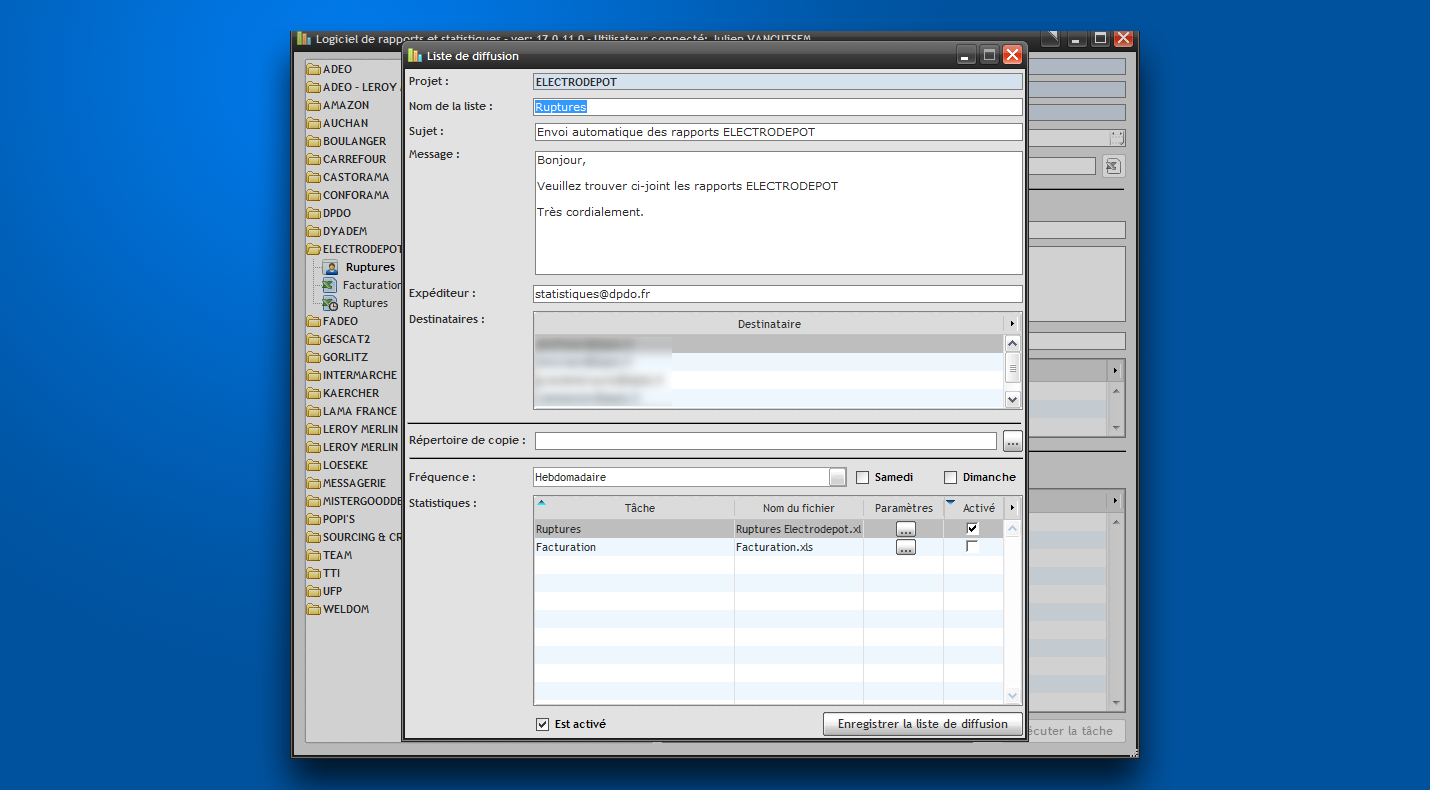Enable the Samedi checkbox

(863, 477)
